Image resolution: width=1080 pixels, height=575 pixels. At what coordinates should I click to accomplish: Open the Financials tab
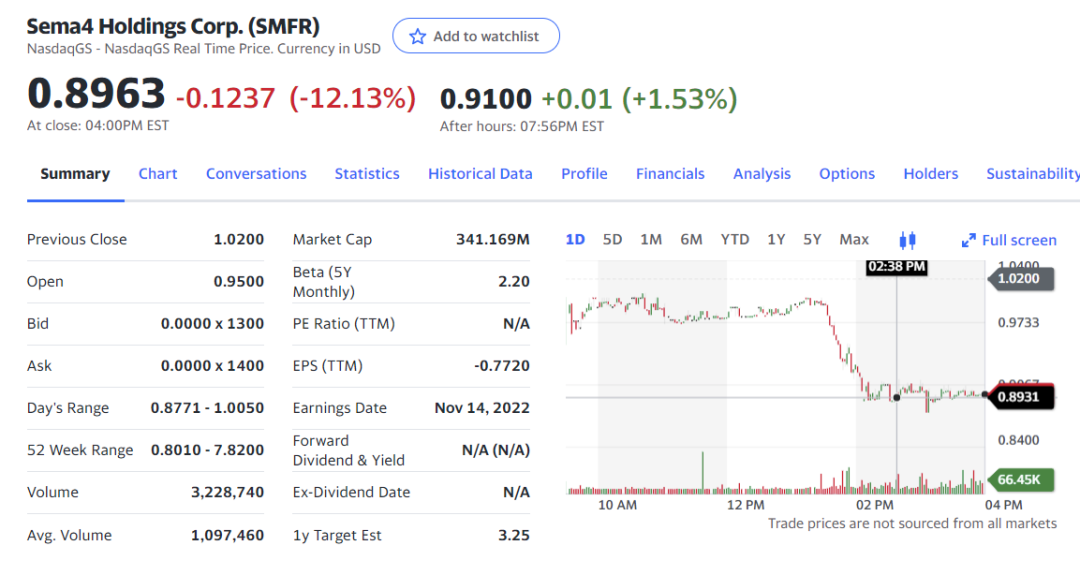pyautogui.click(x=670, y=174)
